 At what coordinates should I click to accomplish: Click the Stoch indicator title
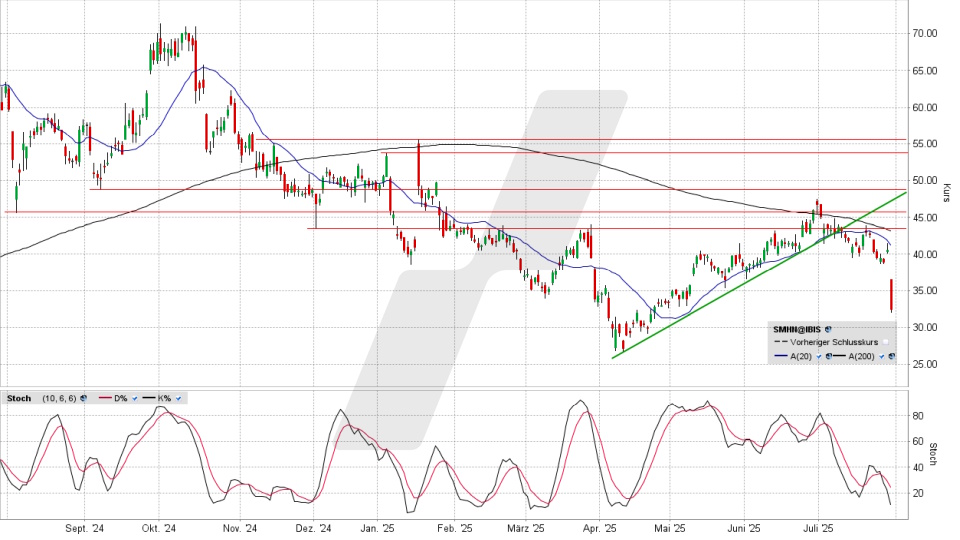pos(19,398)
